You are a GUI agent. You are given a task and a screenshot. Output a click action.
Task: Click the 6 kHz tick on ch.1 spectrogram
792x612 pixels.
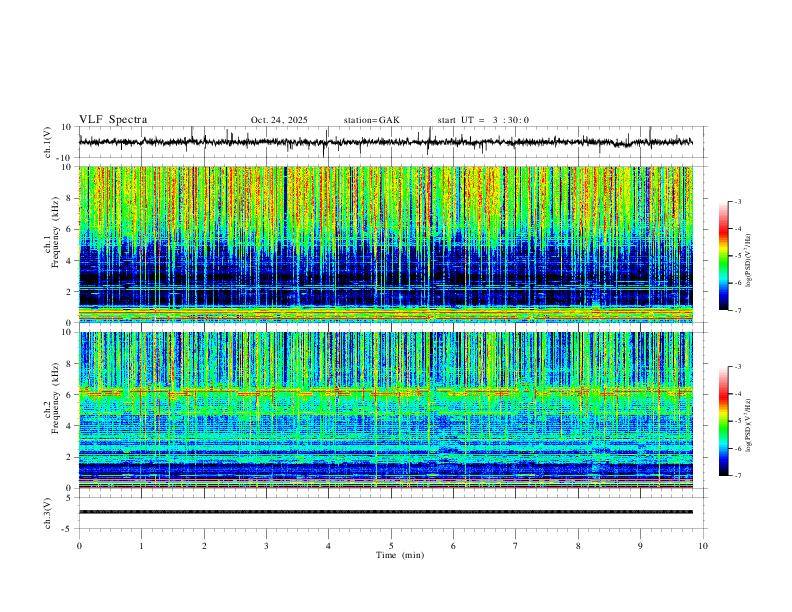click(70, 229)
